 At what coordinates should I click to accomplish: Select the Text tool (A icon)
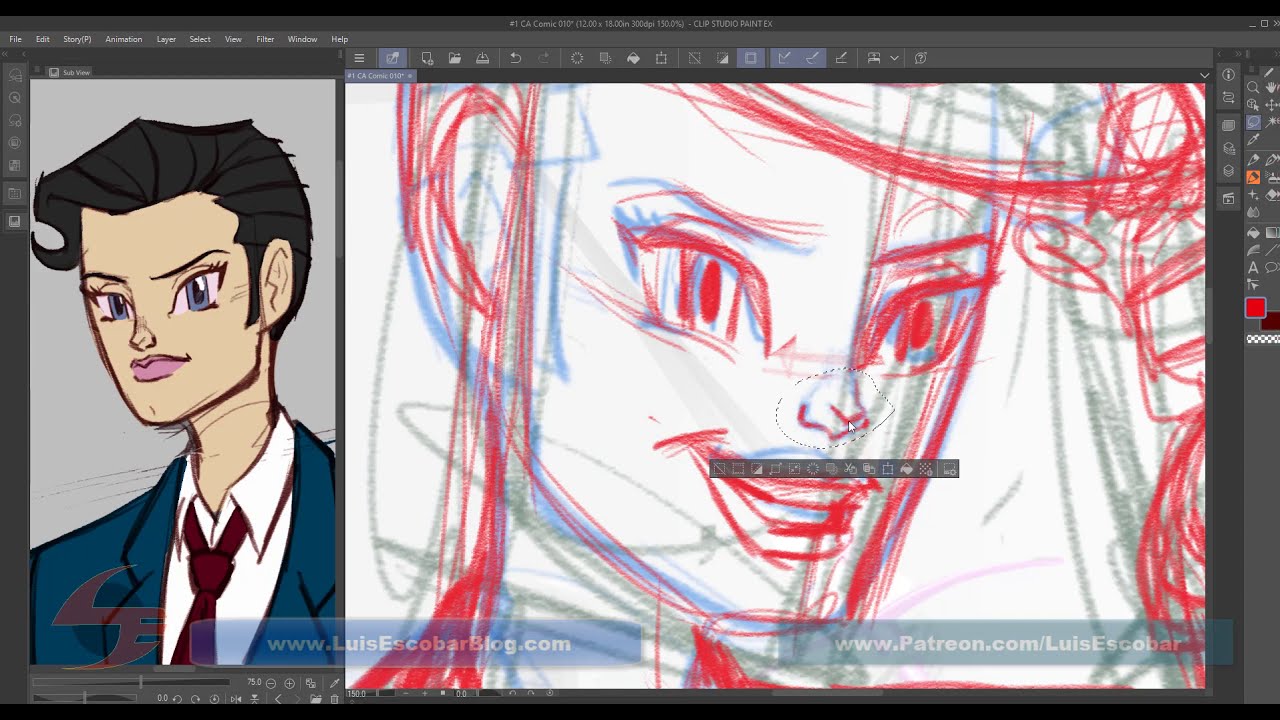pos(1253,268)
